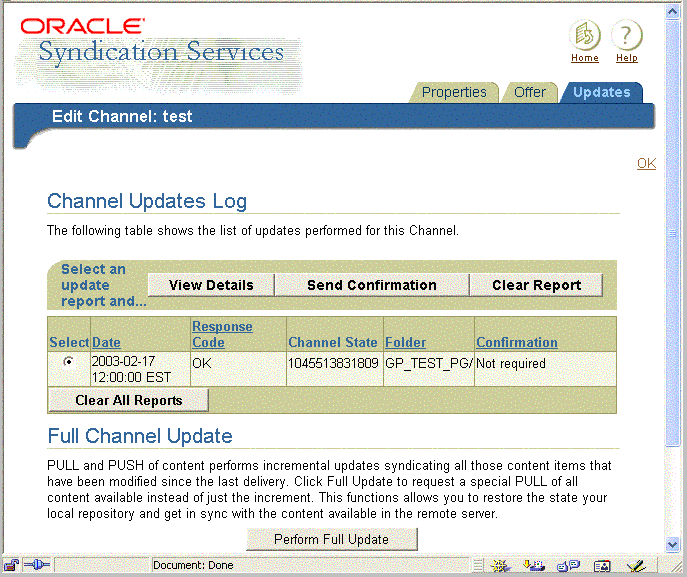Screen dimensions: 687x577
Task: Click the Full Channel Update heading
Action: pyautogui.click(x=140, y=436)
